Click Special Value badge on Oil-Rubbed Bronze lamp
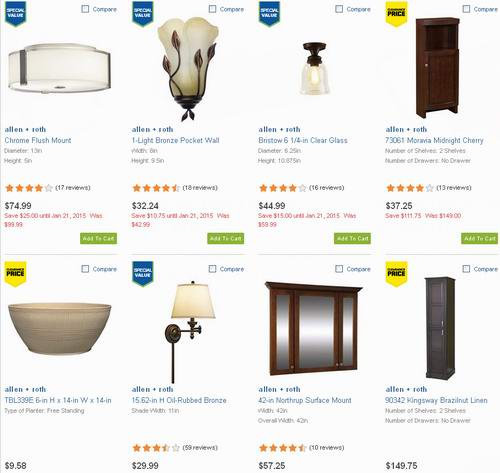 pos(143,274)
